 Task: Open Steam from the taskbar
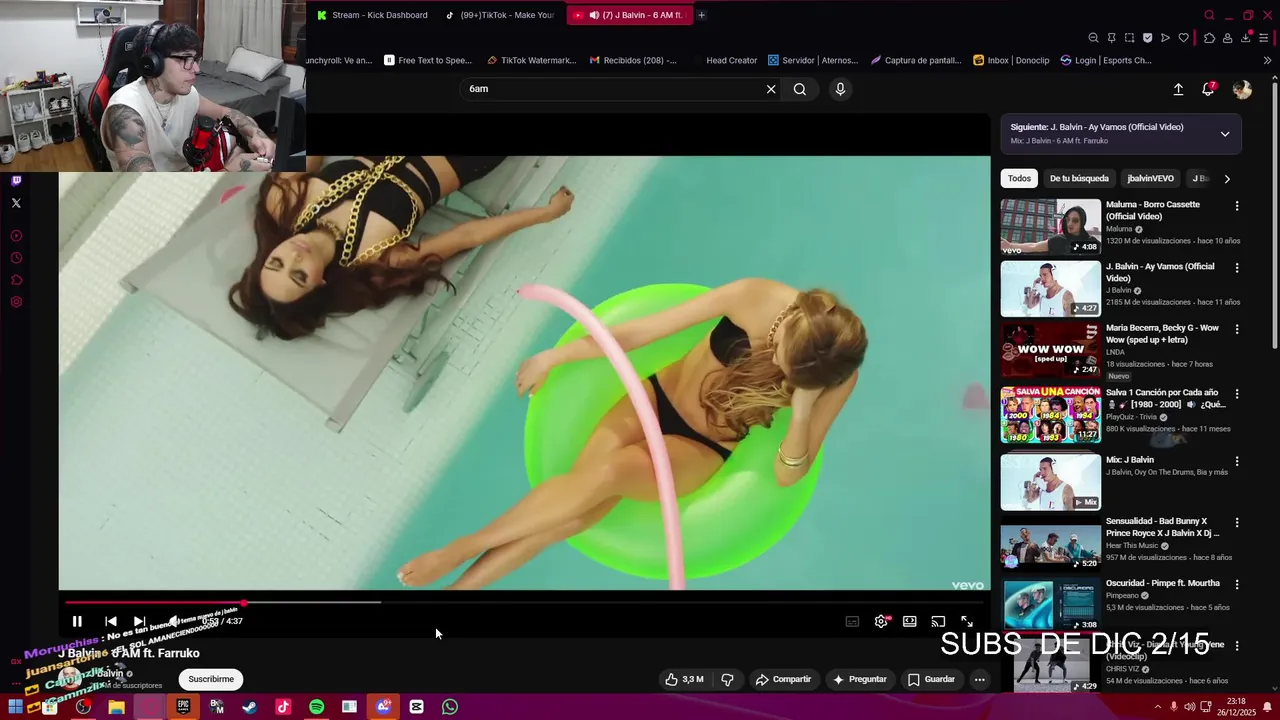pyautogui.click(x=249, y=707)
